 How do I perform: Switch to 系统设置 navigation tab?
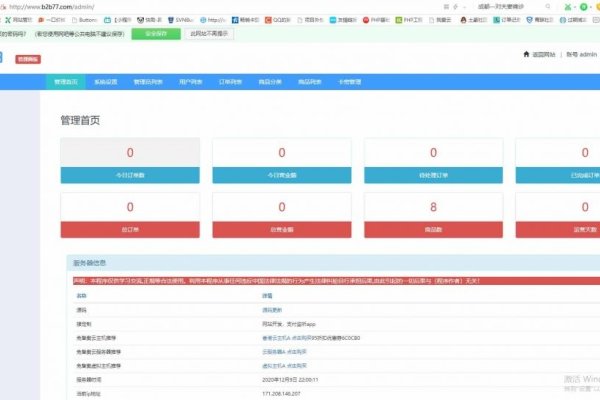(105, 81)
